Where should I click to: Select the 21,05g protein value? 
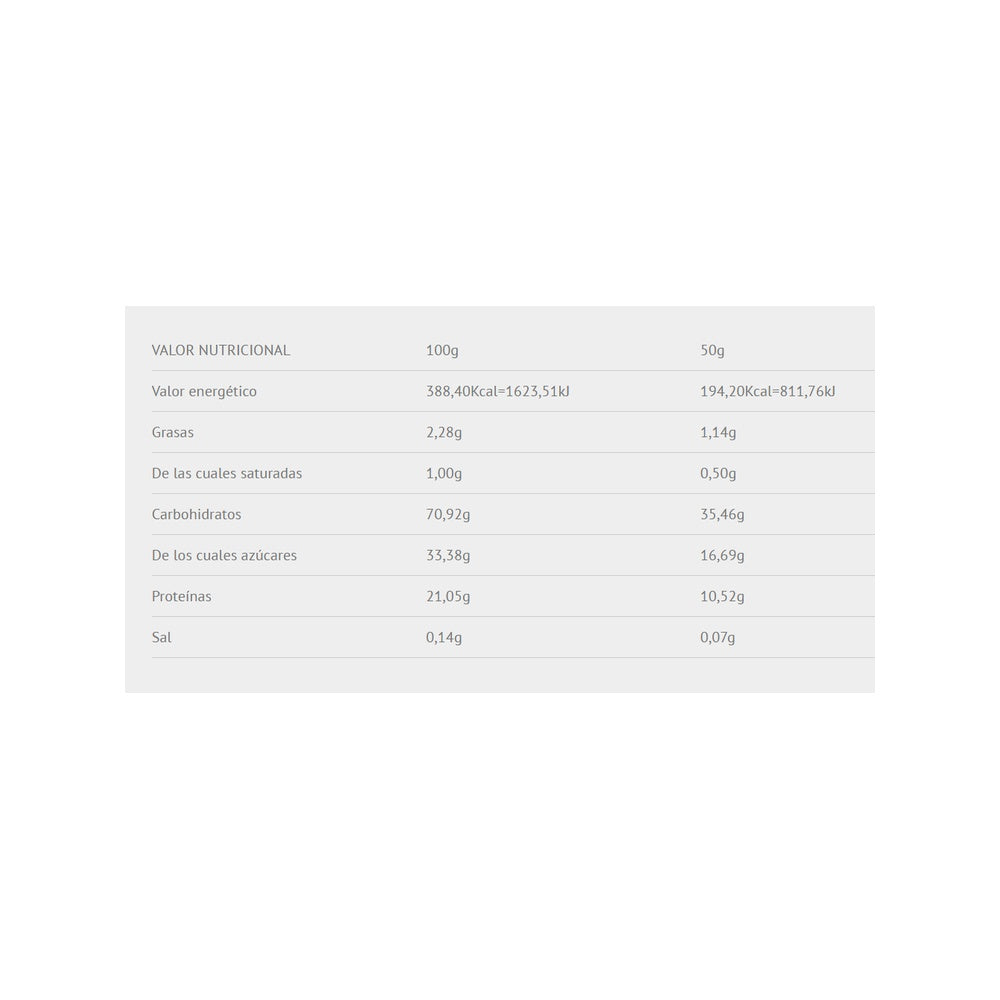coord(448,596)
